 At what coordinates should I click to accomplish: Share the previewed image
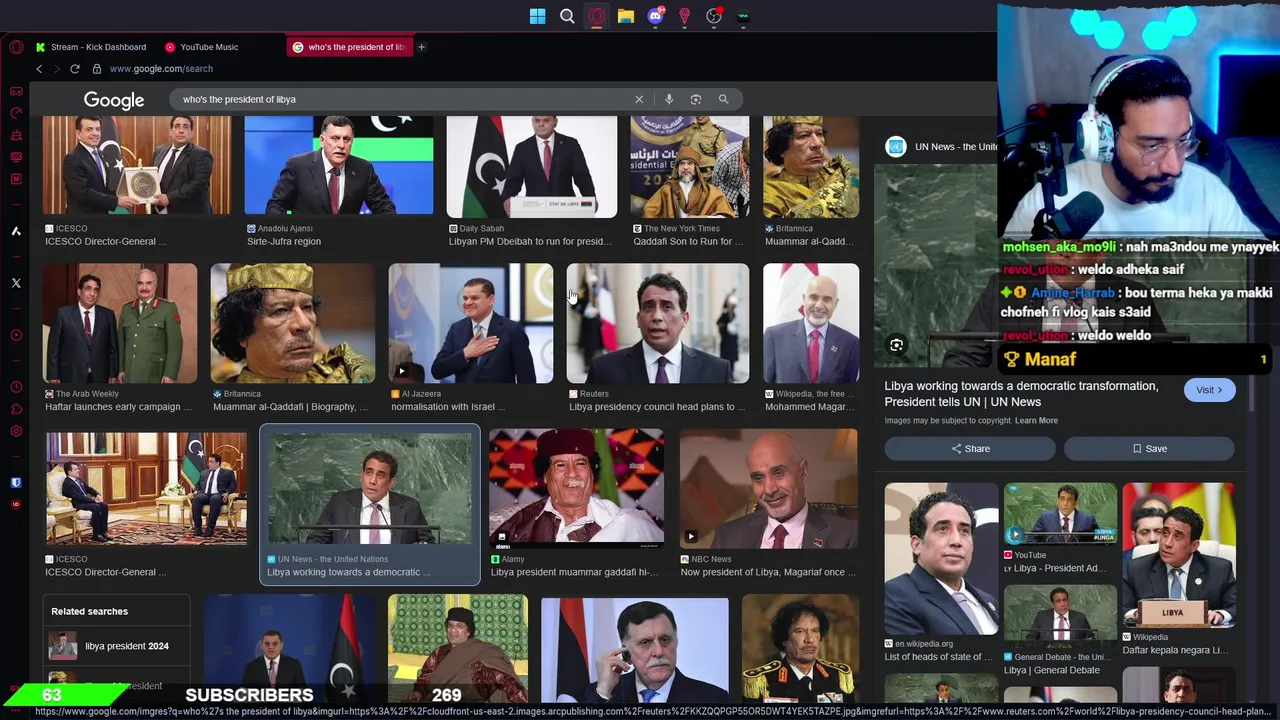coord(970,449)
